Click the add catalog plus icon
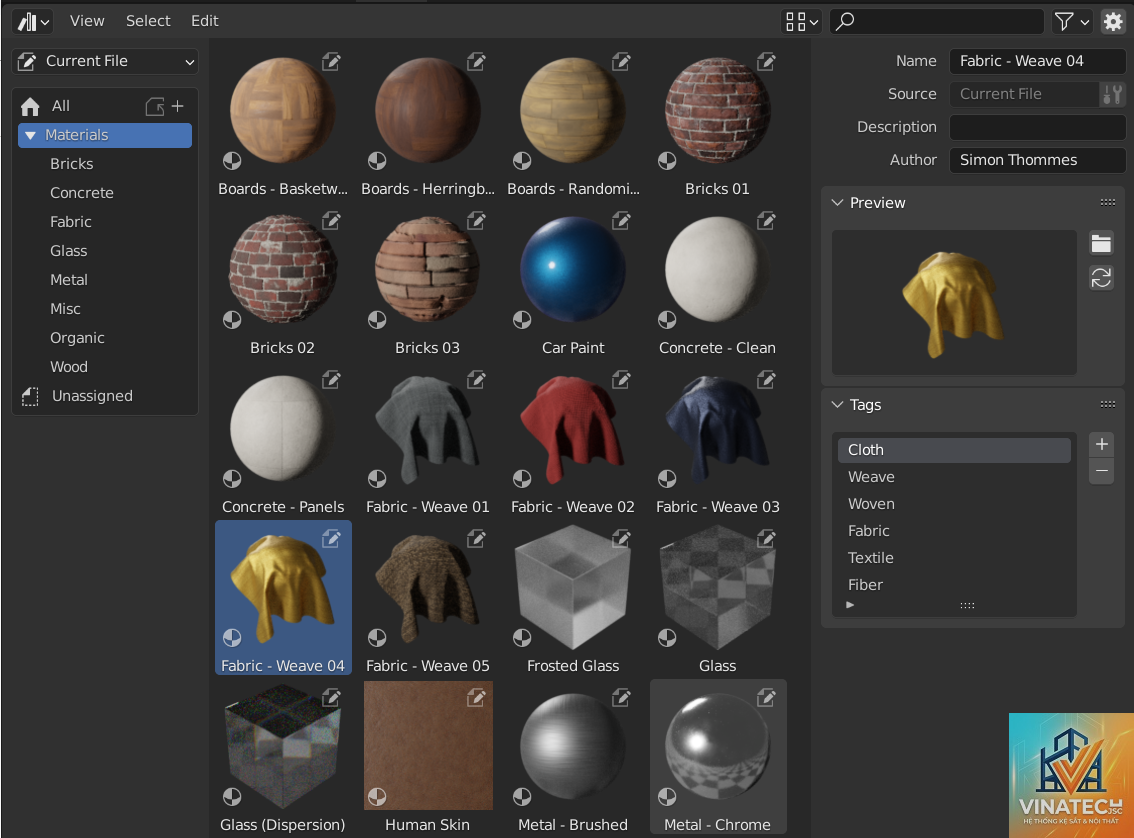Image resolution: width=1134 pixels, height=838 pixels. tap(178, 106)
